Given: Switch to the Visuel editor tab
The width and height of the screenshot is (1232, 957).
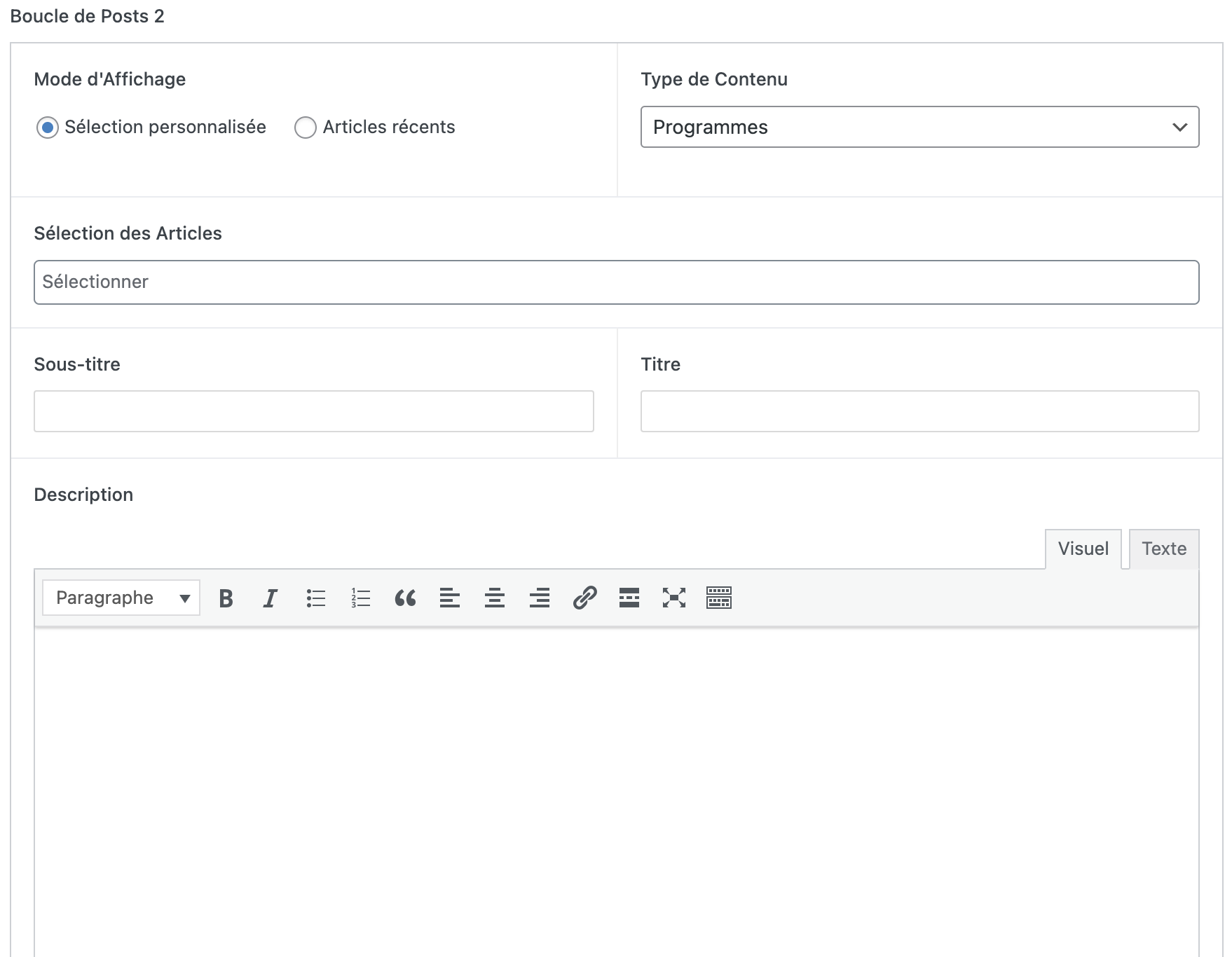Looking at the screenshot, I should click(1083, 549).
